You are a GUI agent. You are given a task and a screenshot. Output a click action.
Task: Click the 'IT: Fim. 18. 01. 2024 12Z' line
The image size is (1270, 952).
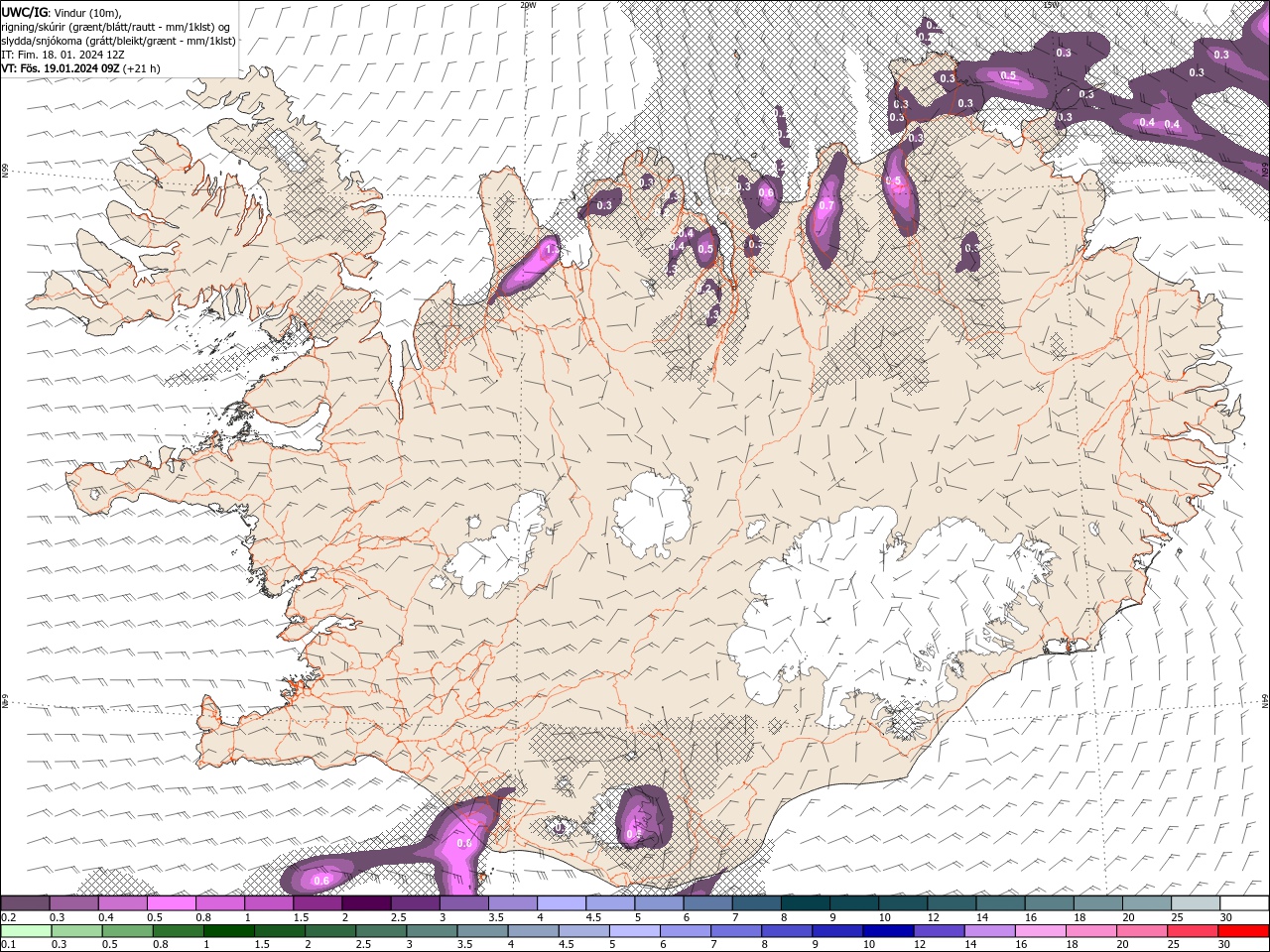click(x=63, y=55)
